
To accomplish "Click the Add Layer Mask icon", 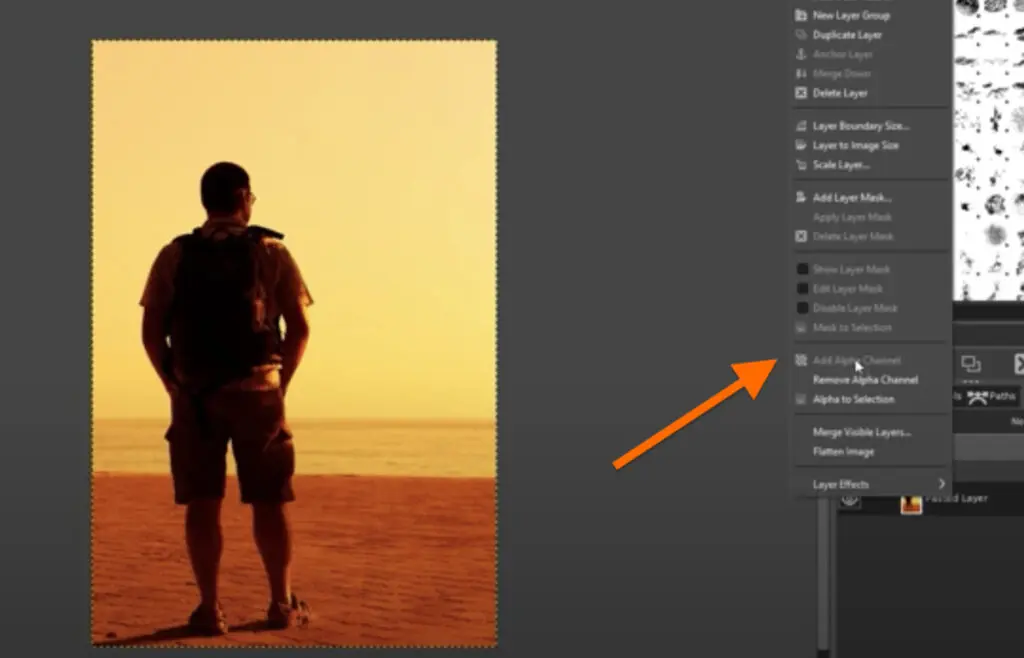I will (x=801, y=198).
